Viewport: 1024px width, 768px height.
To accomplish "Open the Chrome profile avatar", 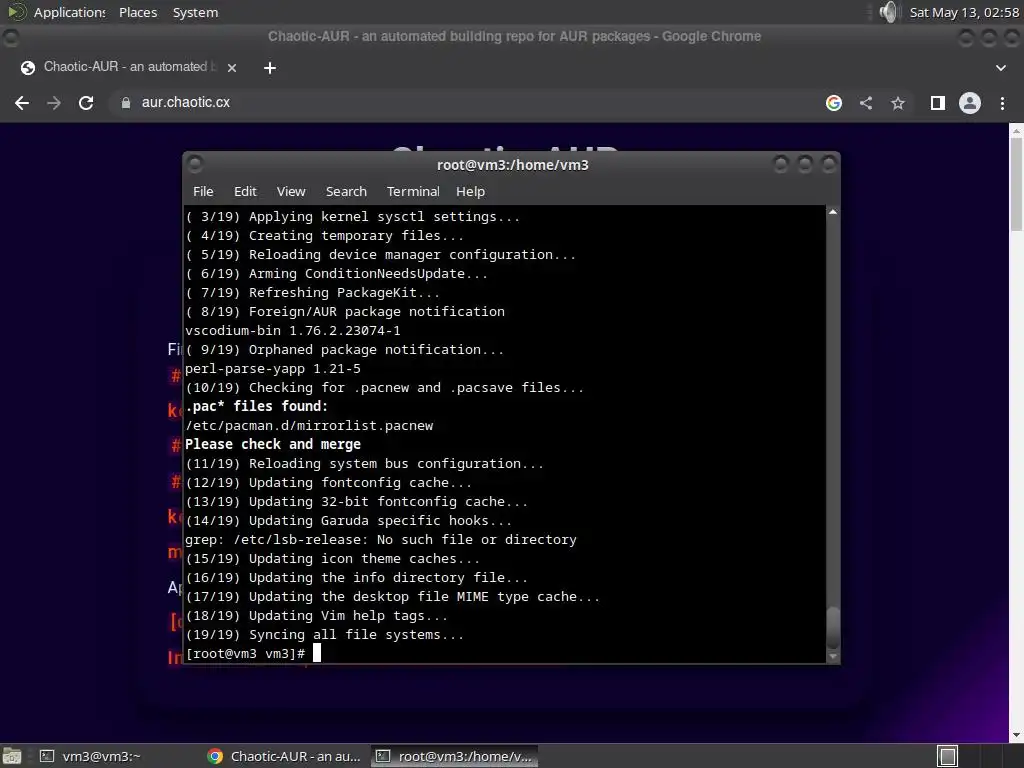I will click(x=970, y=103).
